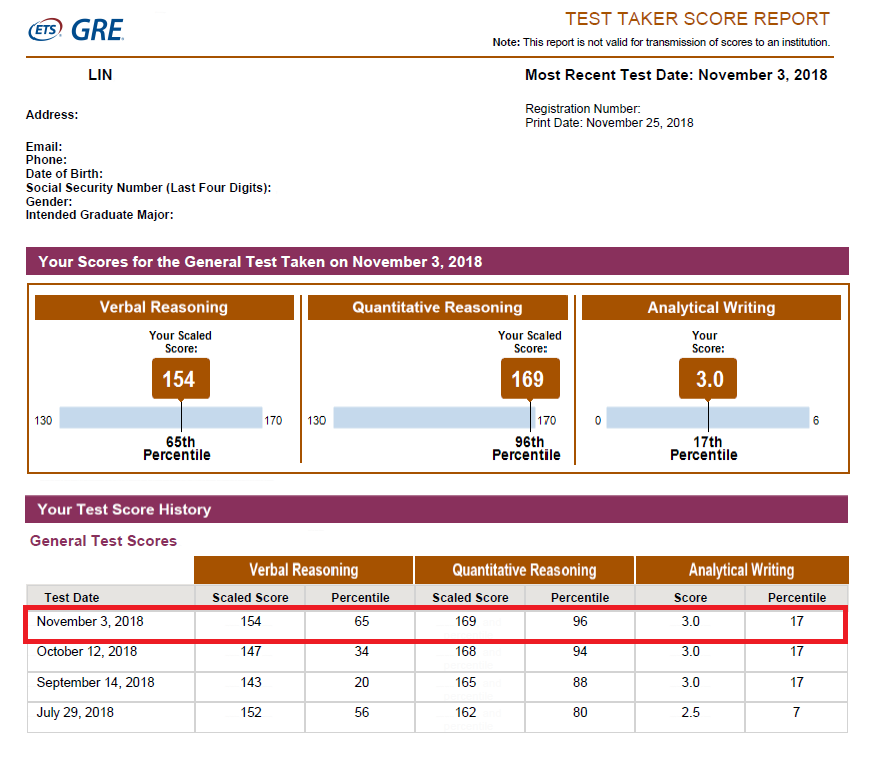Click the 'September 14, 2018' row date
The image size is (887, 777).
pos(96,682)
